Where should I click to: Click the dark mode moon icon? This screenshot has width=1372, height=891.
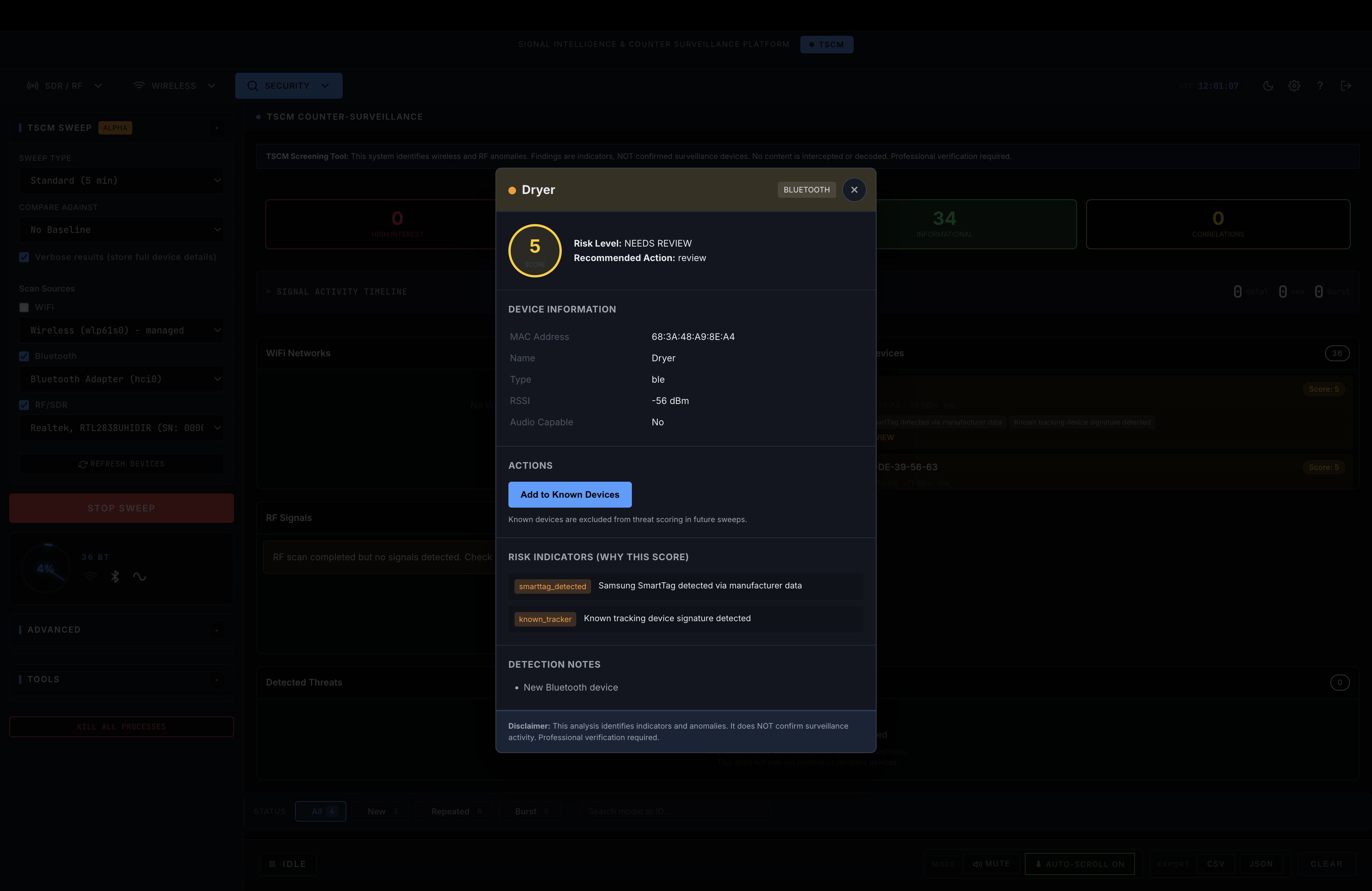[x=1268, y=86]
